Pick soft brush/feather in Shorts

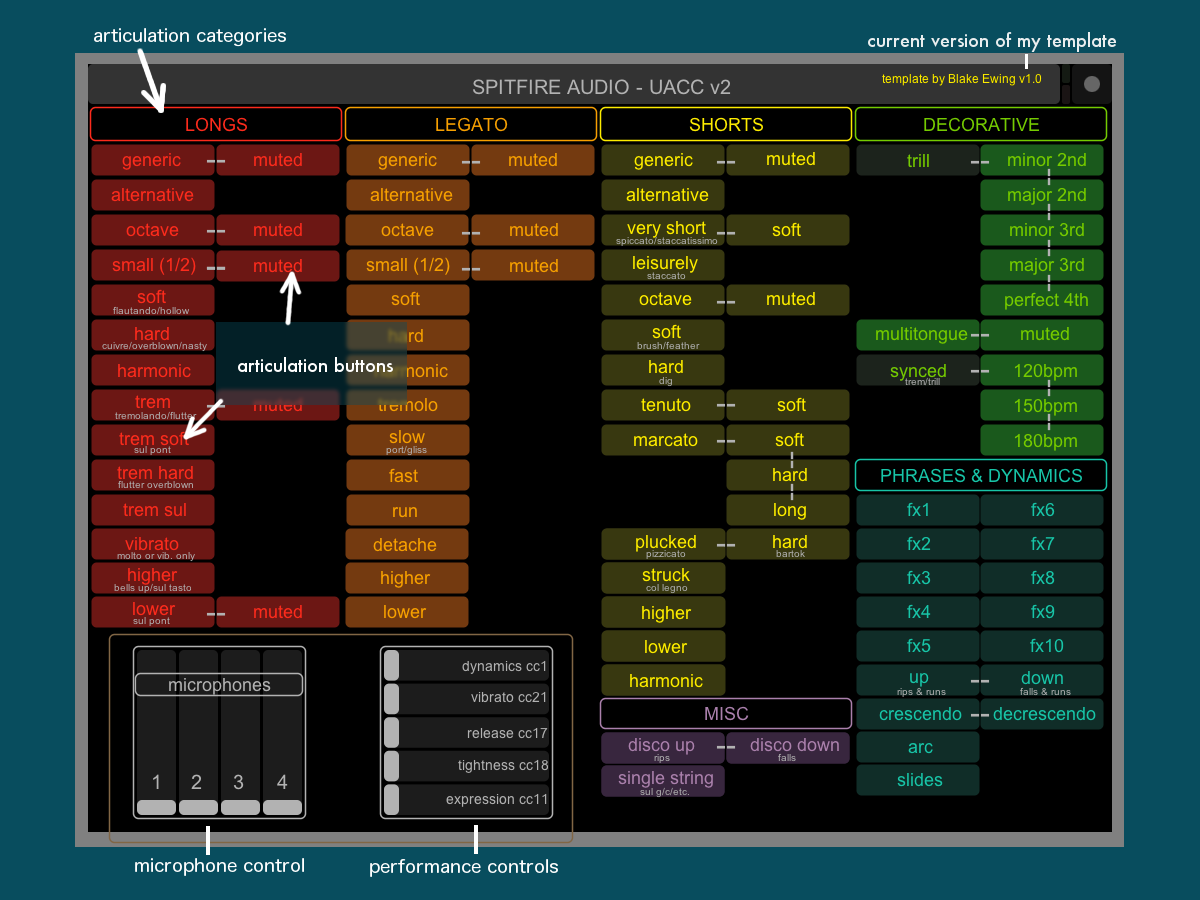pos(662,335)
